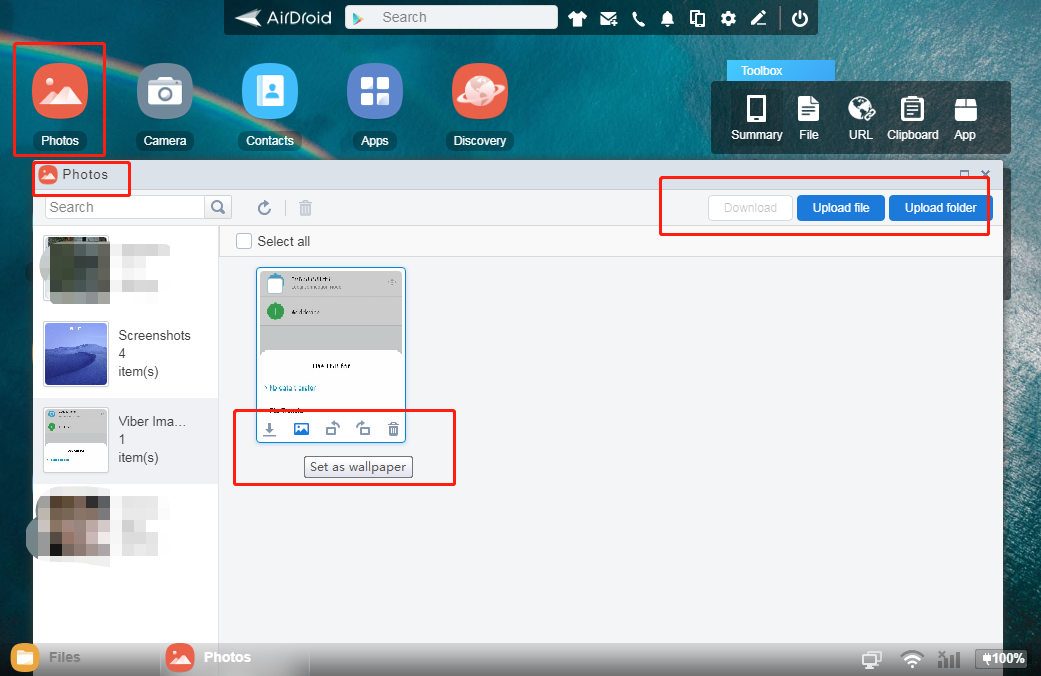Click the image's Set as wallpaper icon
The width and height of the screenshot is (1041, 676).
pyautogui.click(x=301, y=429)
